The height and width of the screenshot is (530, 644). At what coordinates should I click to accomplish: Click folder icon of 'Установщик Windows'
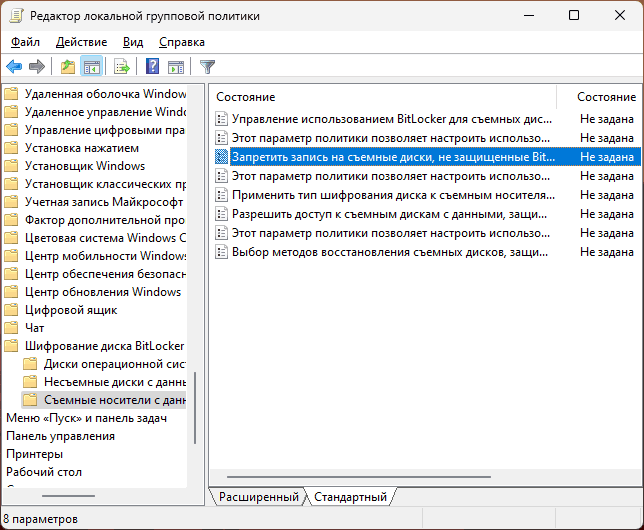[x=12, y=166]
